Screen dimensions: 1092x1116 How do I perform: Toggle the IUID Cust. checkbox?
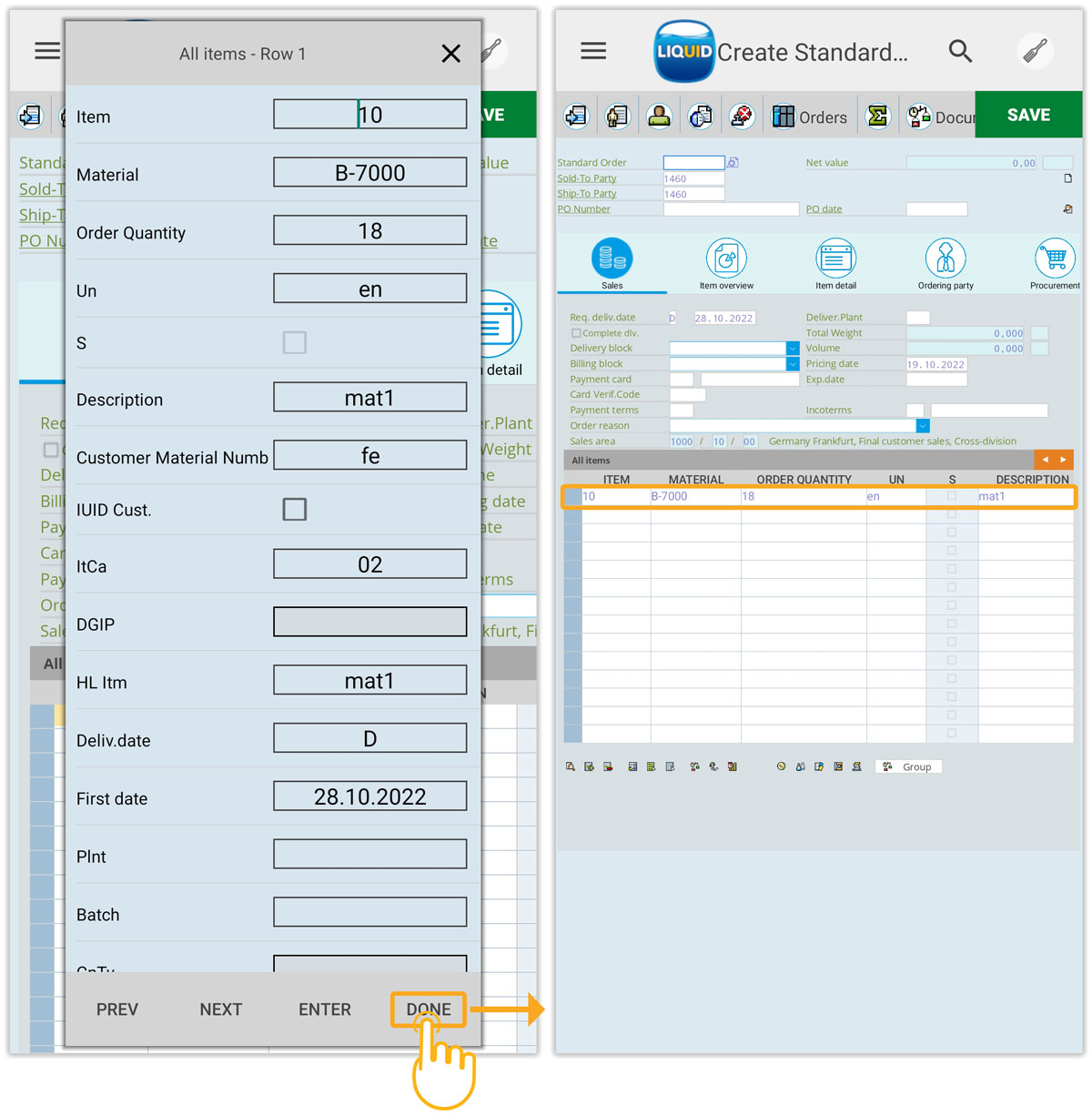pyautogui.click(x=295, y=509)
